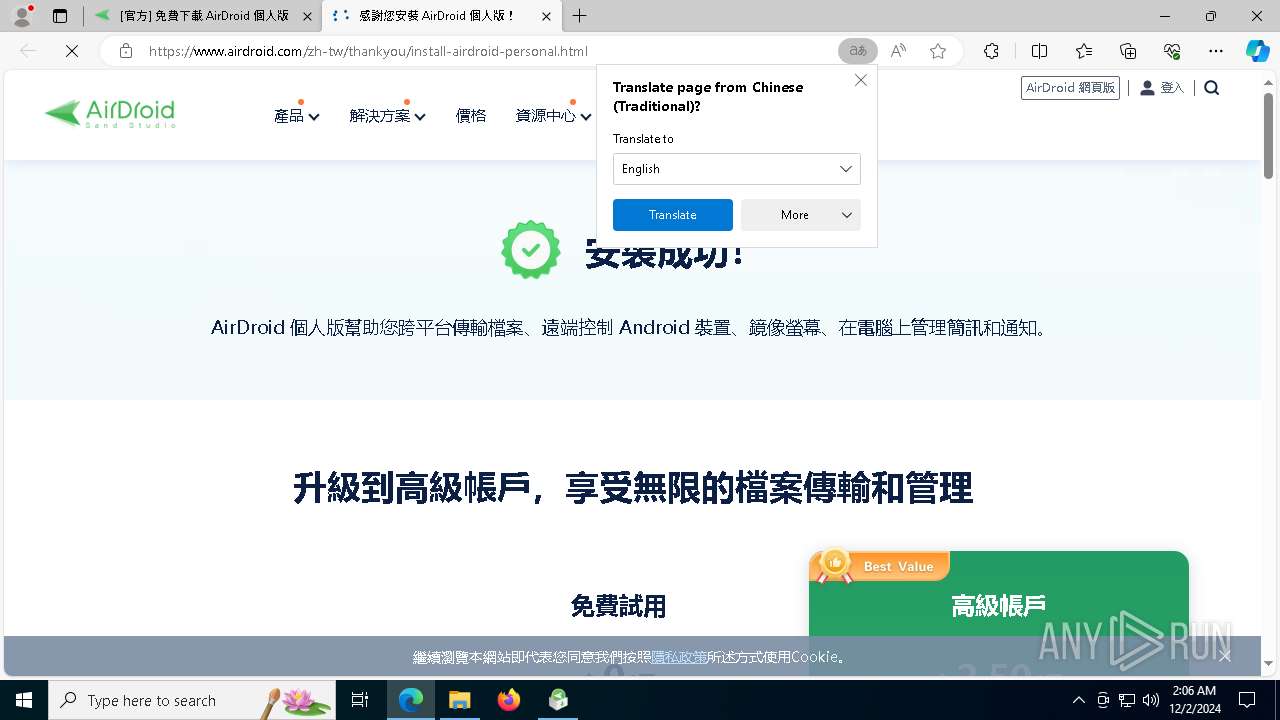Open the Windows Start menu
Image resolution: width=1280 pixels, height=720 pixels.
24,700
